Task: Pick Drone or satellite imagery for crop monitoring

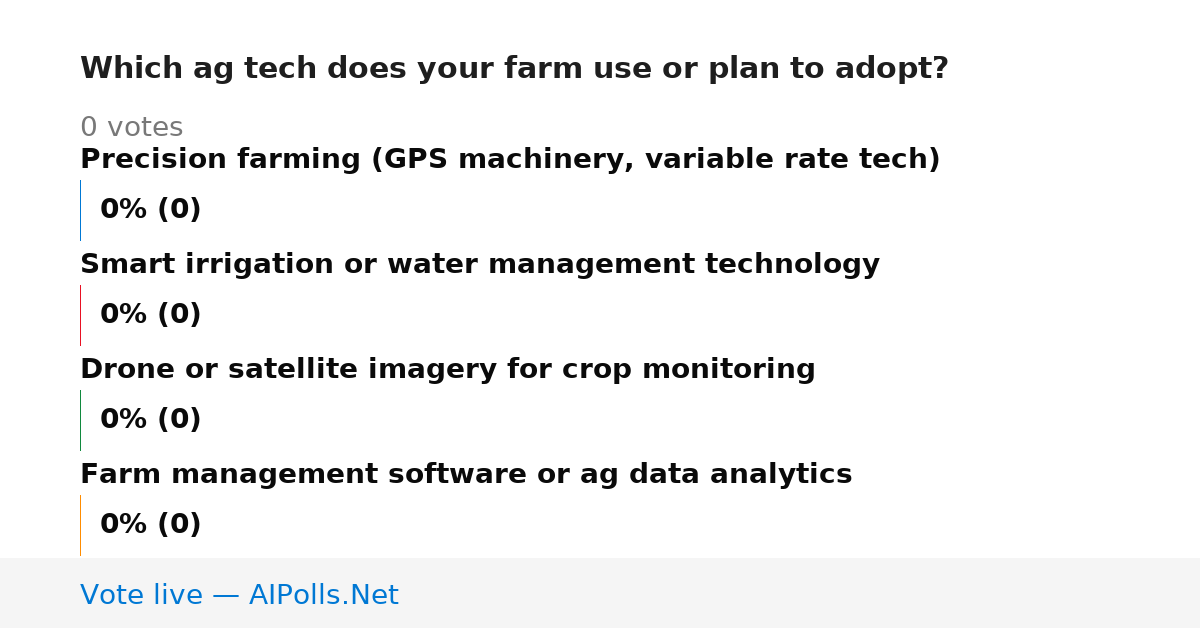Action: (x=448, y=370)
